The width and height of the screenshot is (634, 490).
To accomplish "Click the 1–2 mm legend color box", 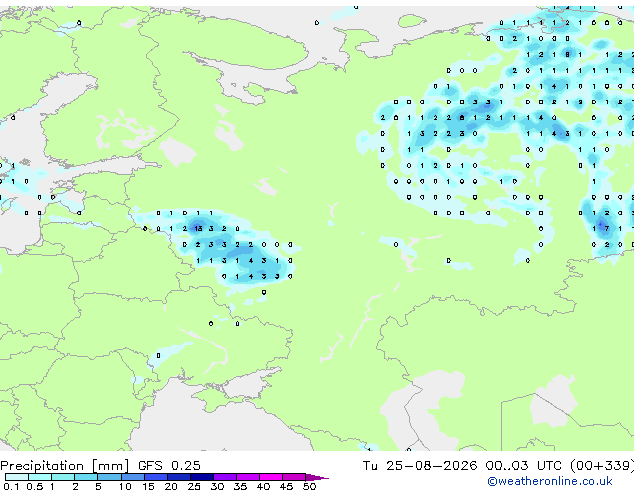I will click(63, 477).
